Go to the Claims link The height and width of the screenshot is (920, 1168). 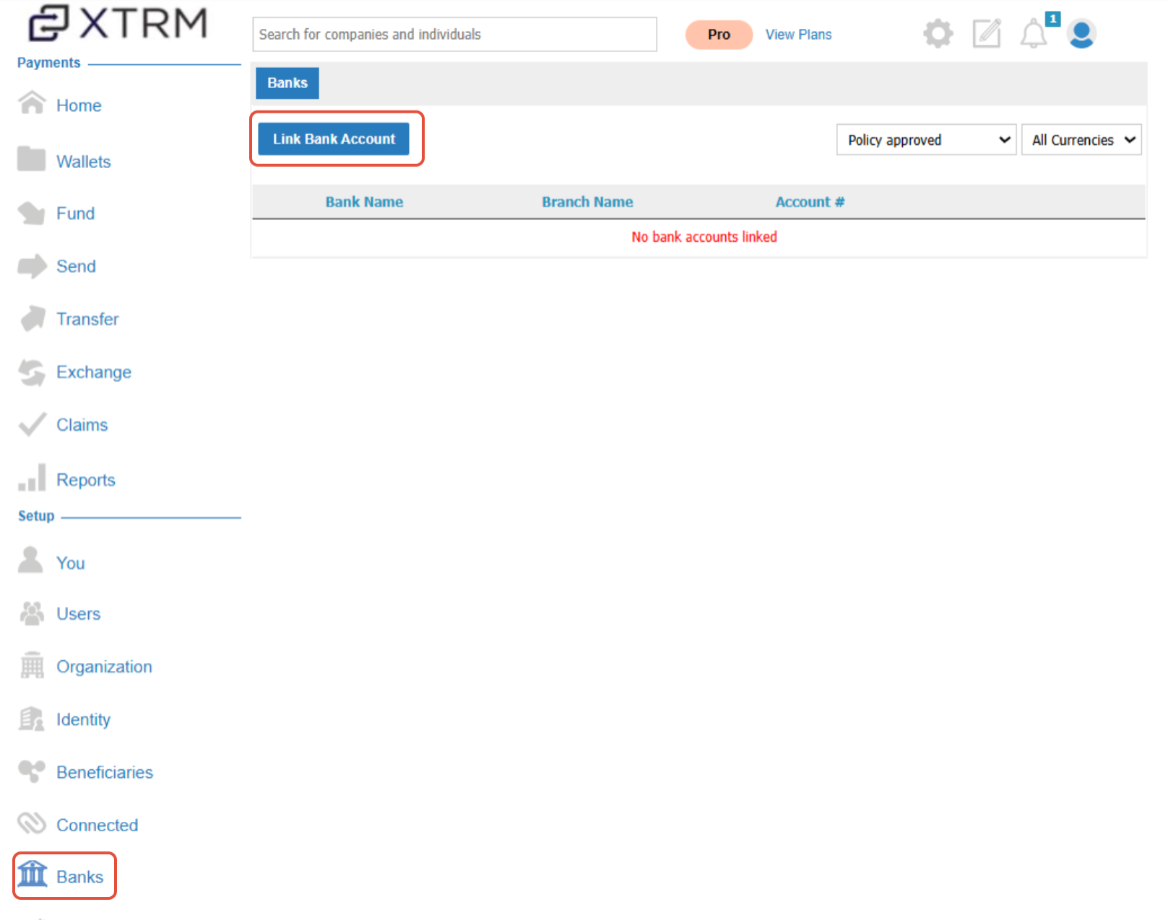[82, 425]
